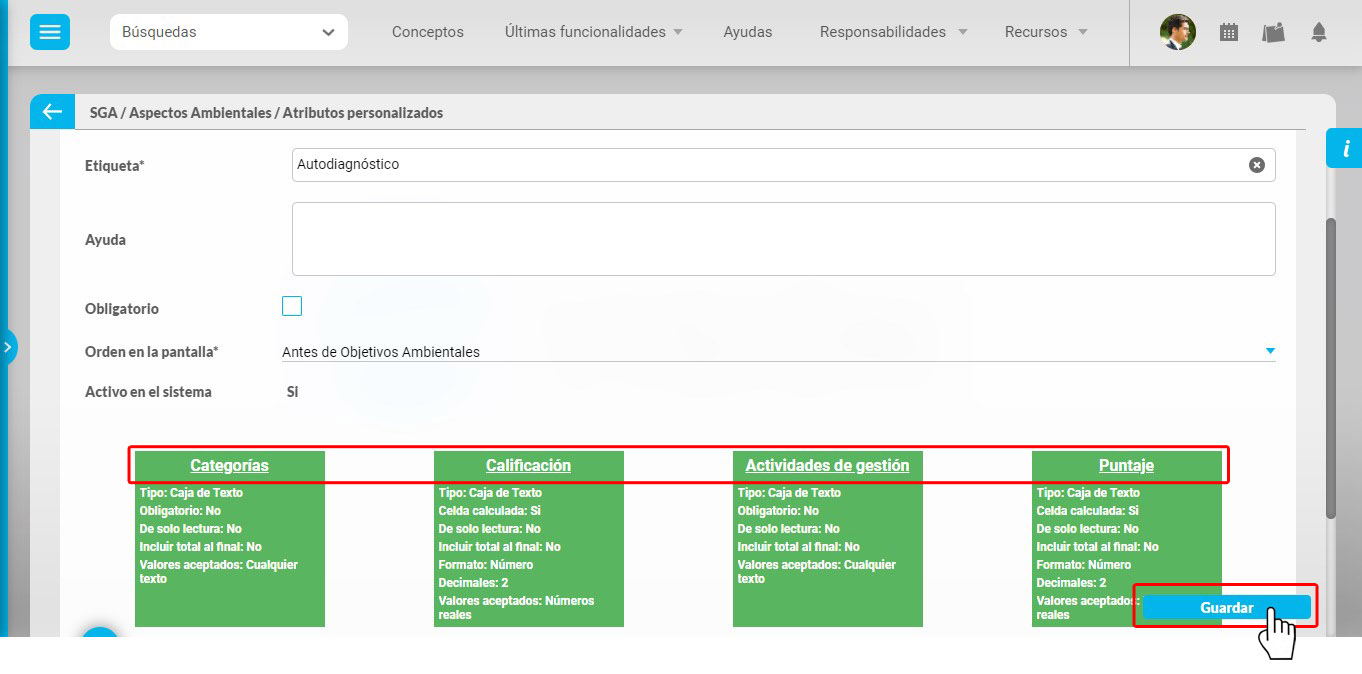Open the user profile avatar
Image resolution: width=1362 pixels, height=674 pixels.
[x=1178, y=32]
